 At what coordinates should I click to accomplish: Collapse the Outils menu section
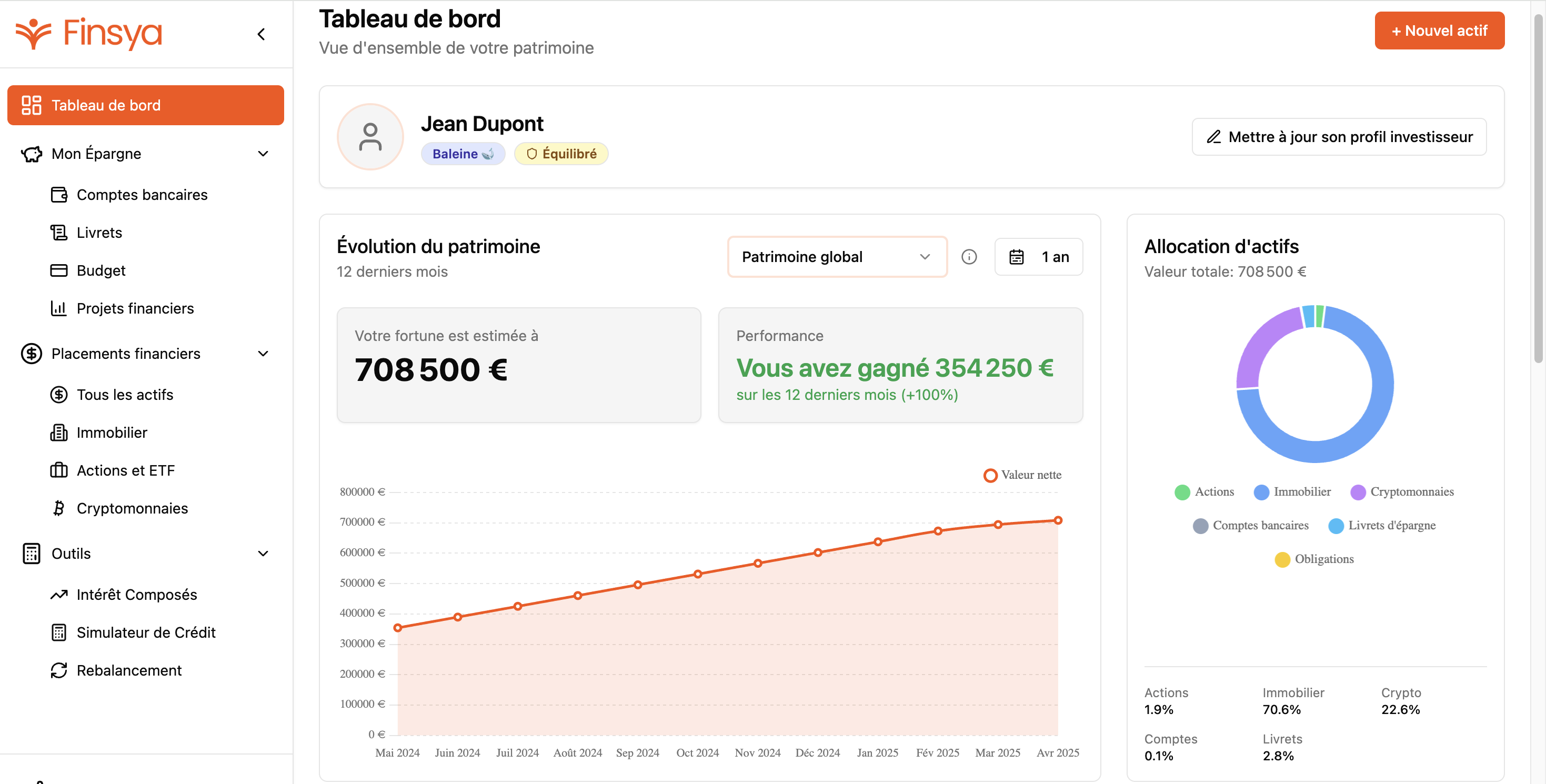coord(263,554)
